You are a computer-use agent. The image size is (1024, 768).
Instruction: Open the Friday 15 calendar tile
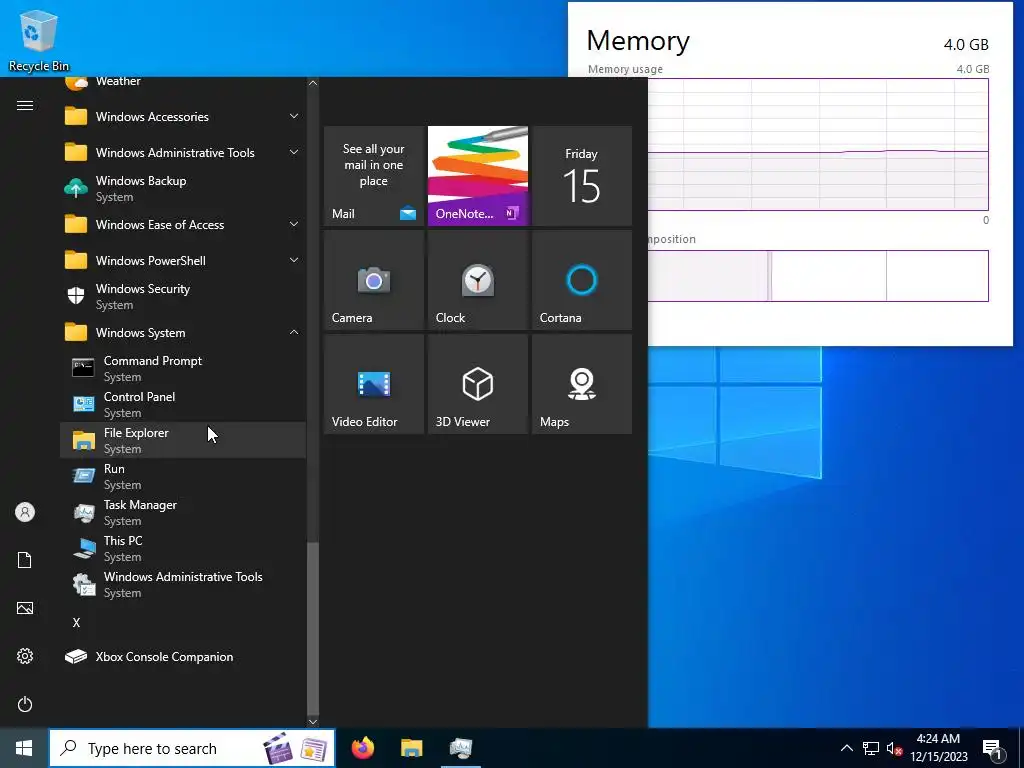[582, 176]
